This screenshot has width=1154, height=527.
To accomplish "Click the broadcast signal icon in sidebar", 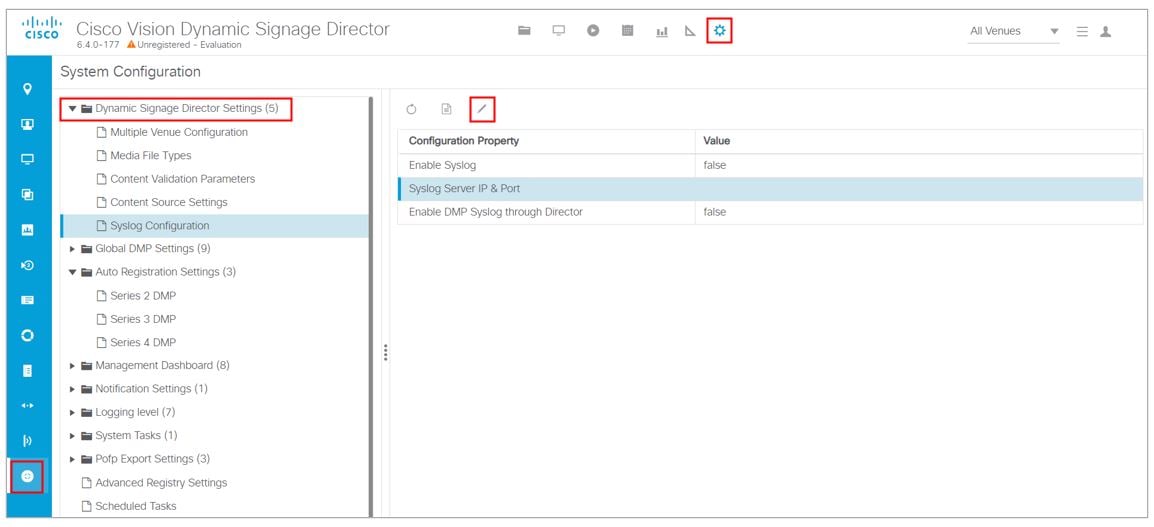I will coord(28,441).
